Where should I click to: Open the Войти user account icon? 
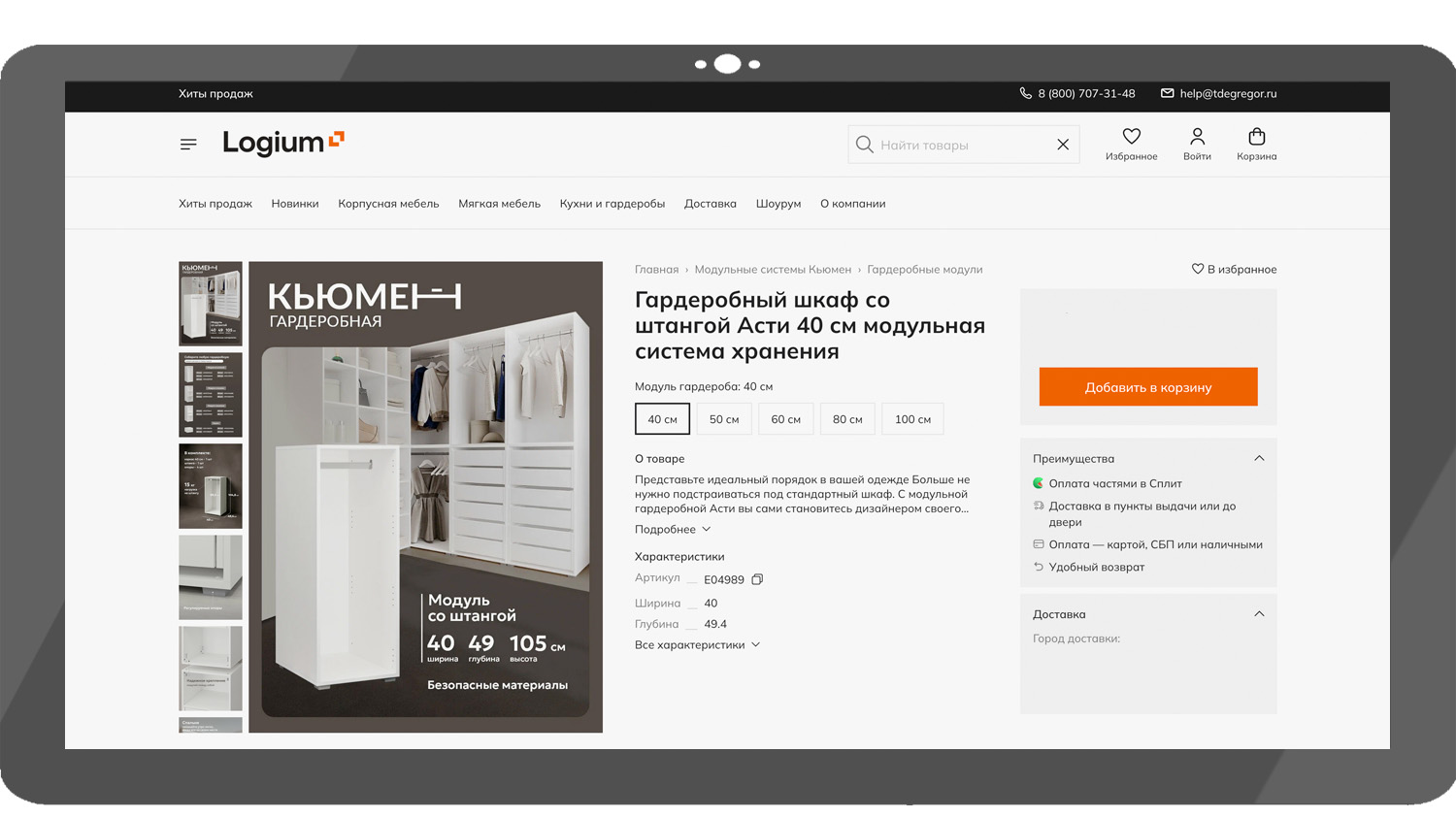(x=1197, y=137)
